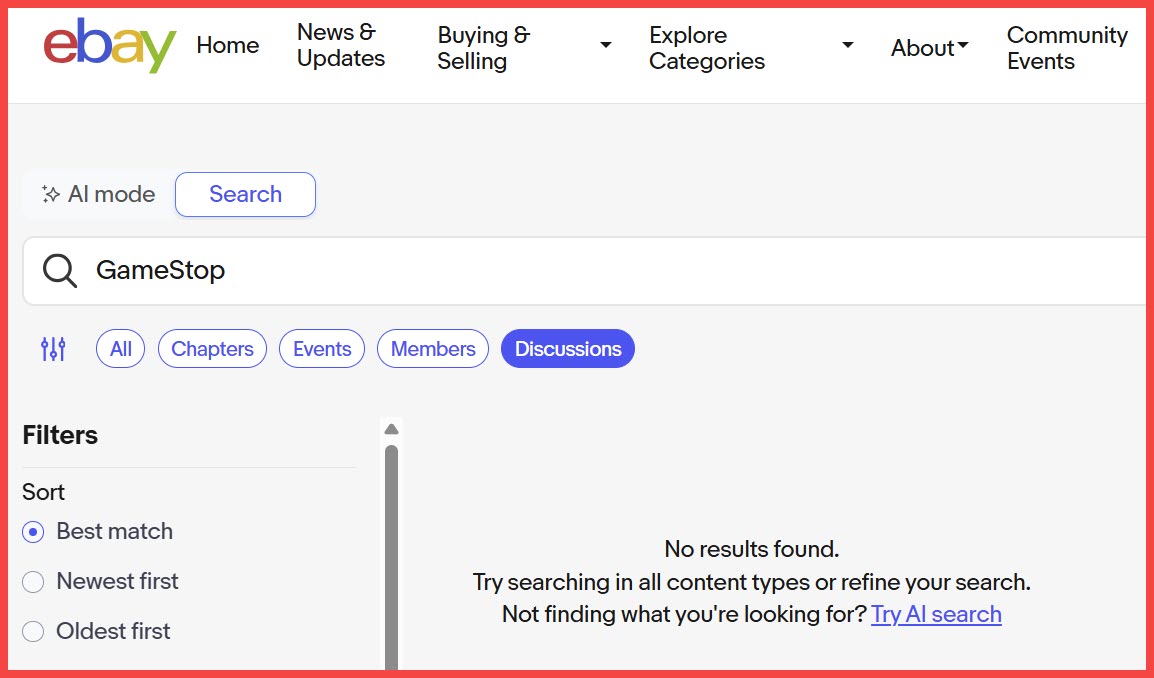
Task: Click the Explore Categories menu label
Action: 707,48
